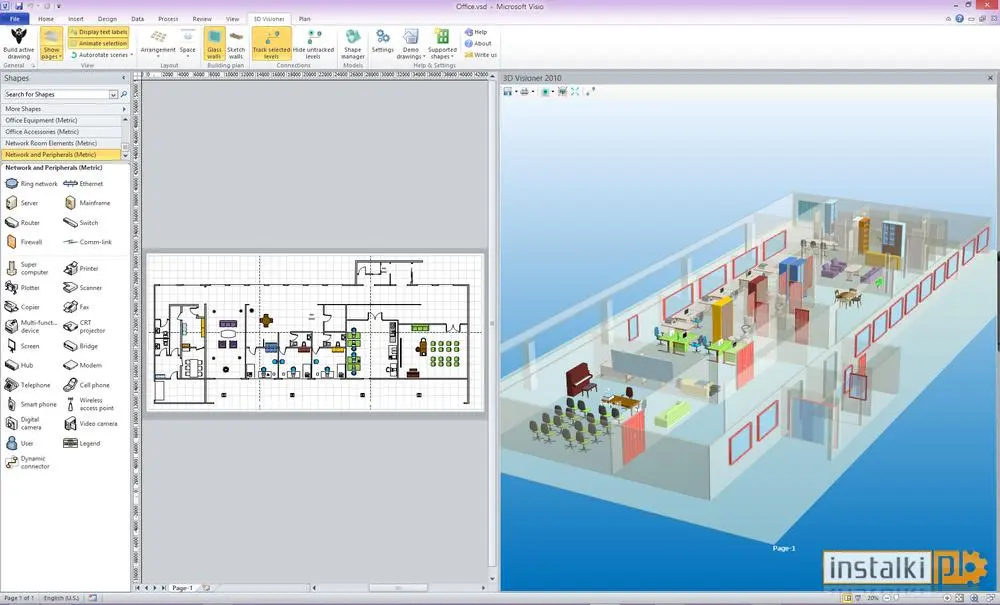Select the Copier shape

click(22, 307)
